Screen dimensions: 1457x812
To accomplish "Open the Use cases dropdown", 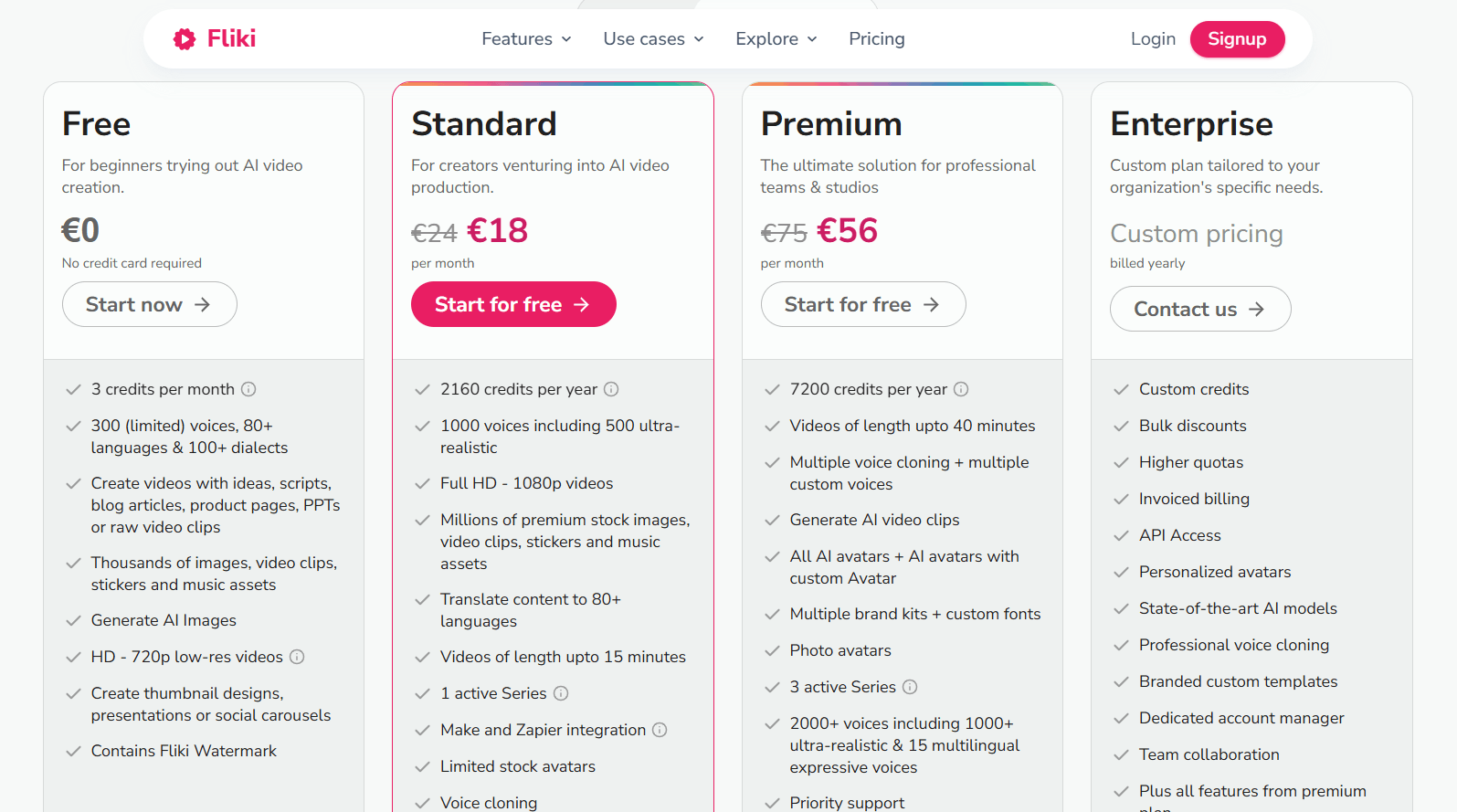I will 654,39.
